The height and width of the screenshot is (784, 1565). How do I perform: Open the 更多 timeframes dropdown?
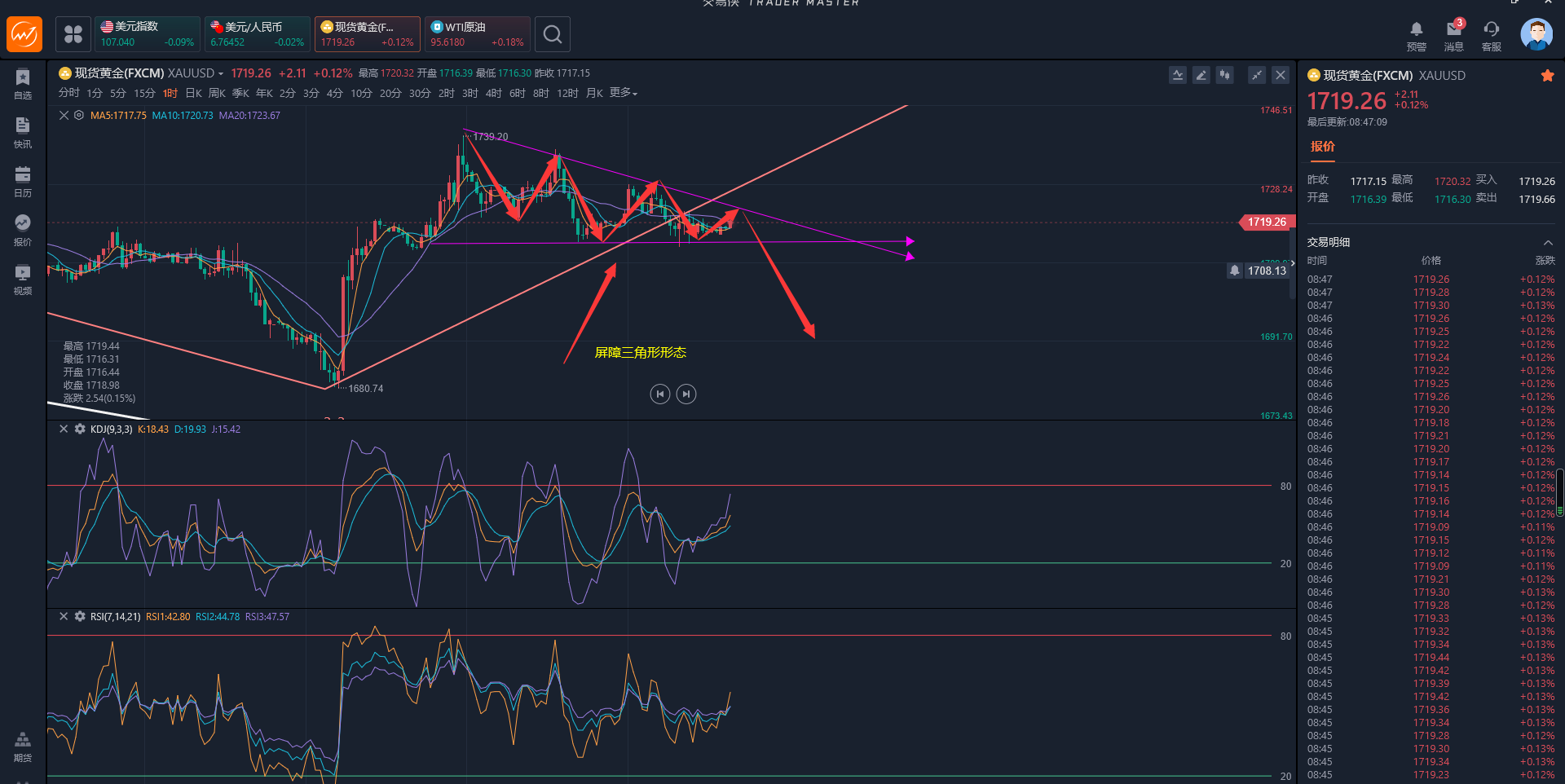pos(624,93)
